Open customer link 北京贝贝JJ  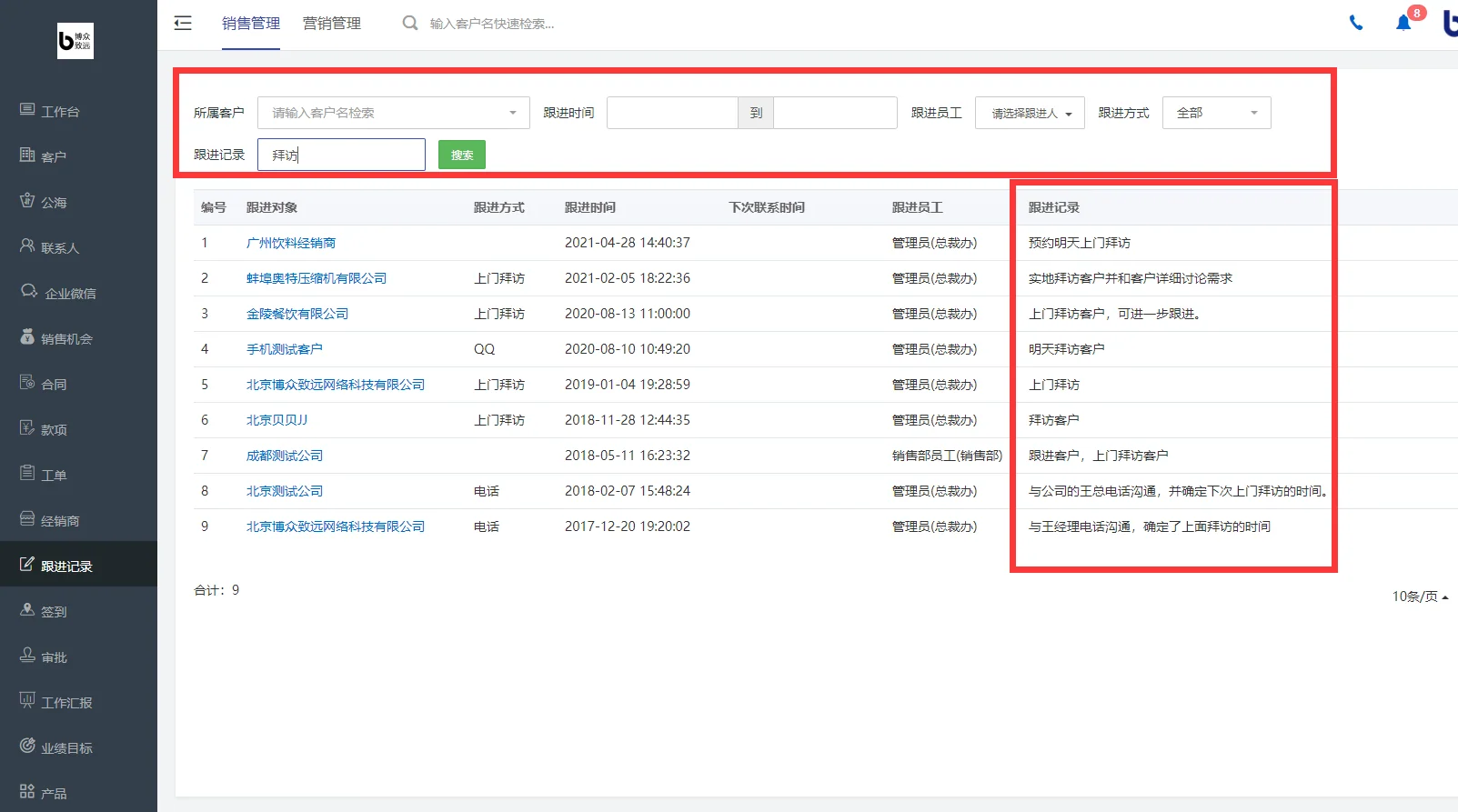pos(277,420)
